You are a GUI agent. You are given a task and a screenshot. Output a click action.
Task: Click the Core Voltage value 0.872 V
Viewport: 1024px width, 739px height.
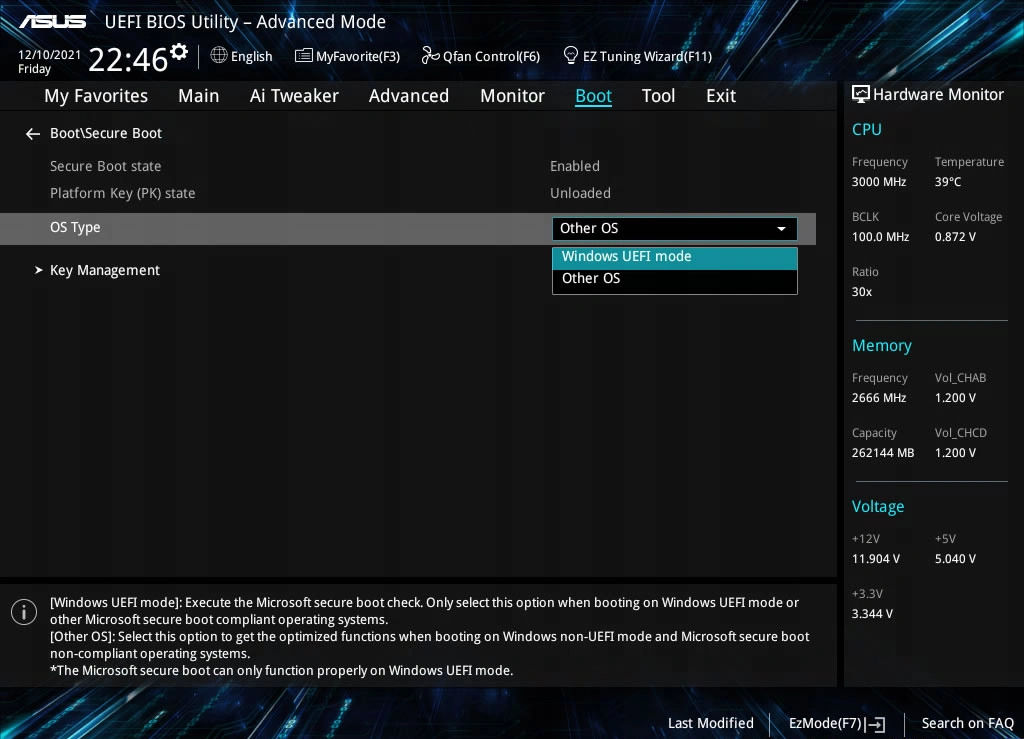[955, 237]
